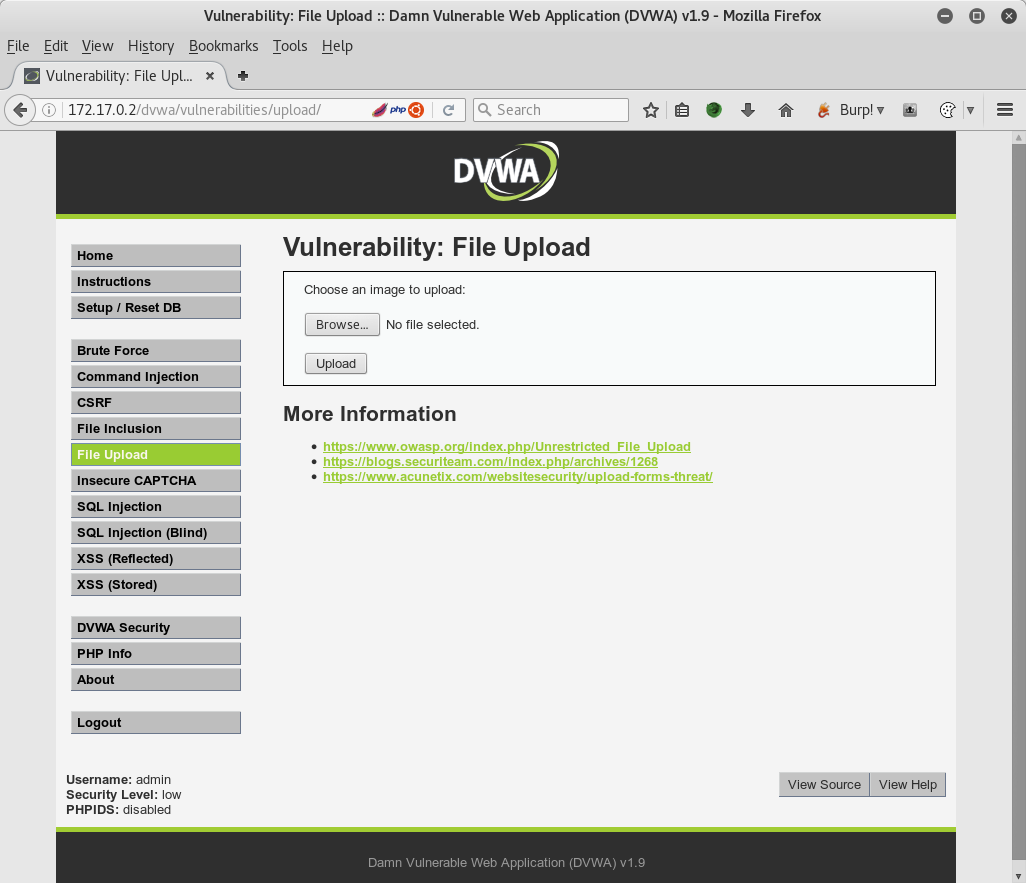This screenshot has width=1026, height=883.
Task: Open Instructions in the sidebar
Action: click(156, 281)
